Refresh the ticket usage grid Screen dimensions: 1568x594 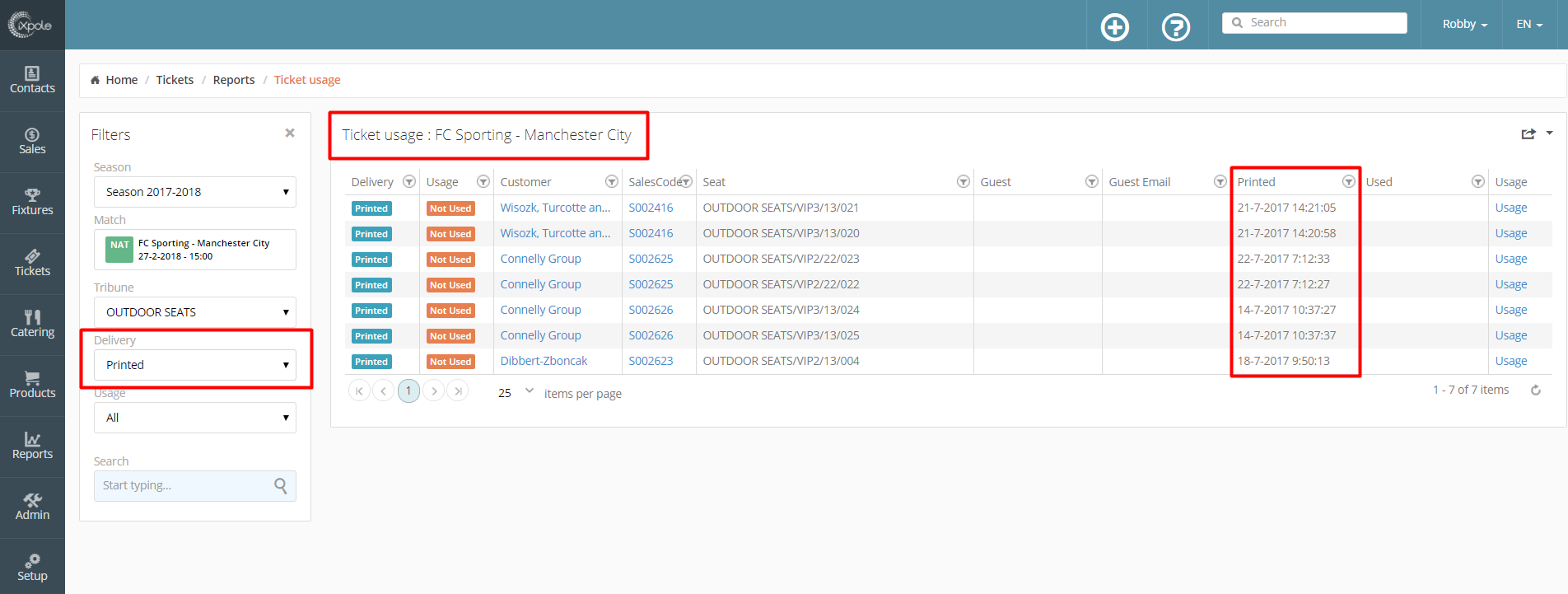[x=1536, y=391]
